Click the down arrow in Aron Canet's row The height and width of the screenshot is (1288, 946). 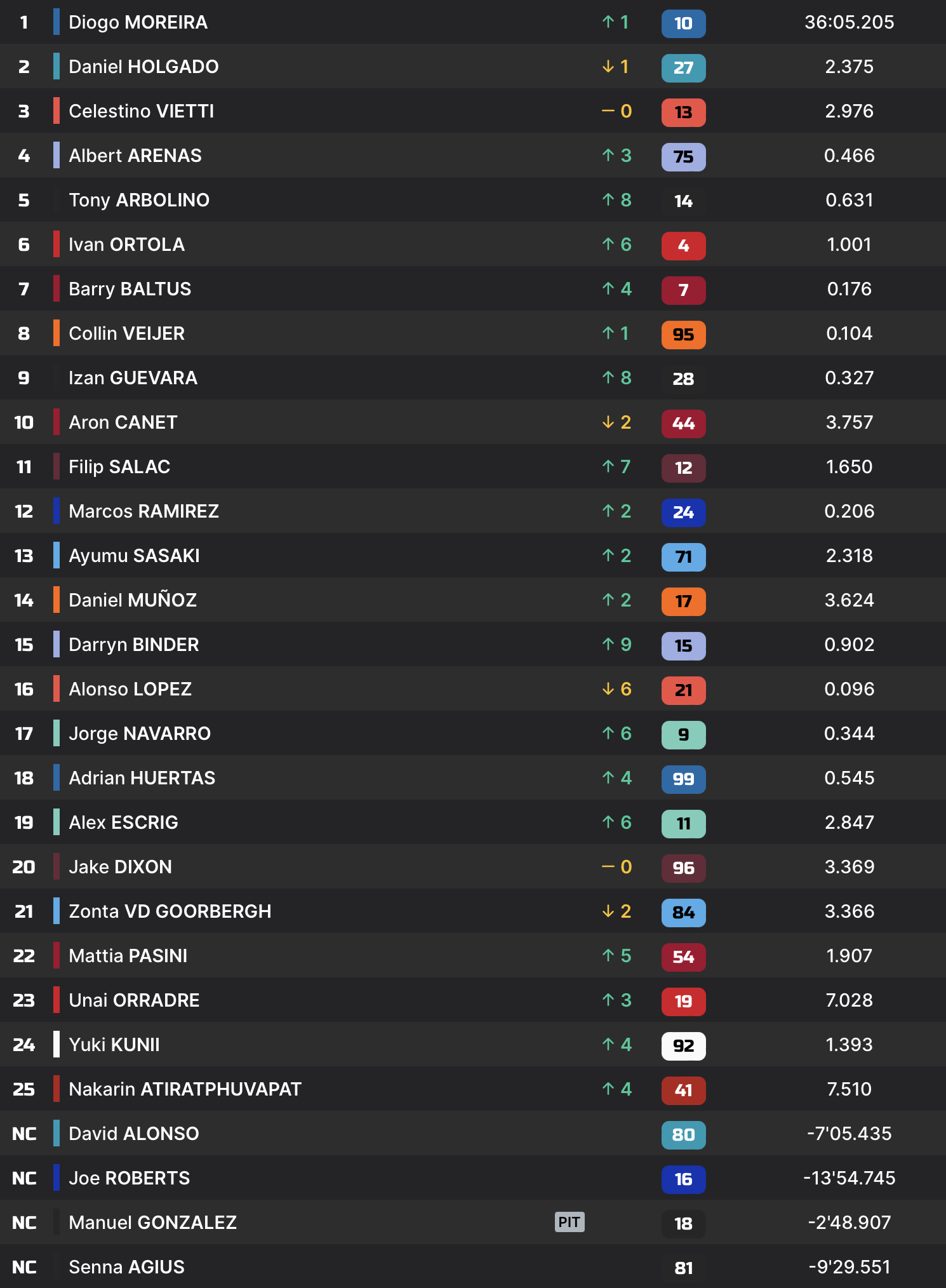(x=608, y=422)
